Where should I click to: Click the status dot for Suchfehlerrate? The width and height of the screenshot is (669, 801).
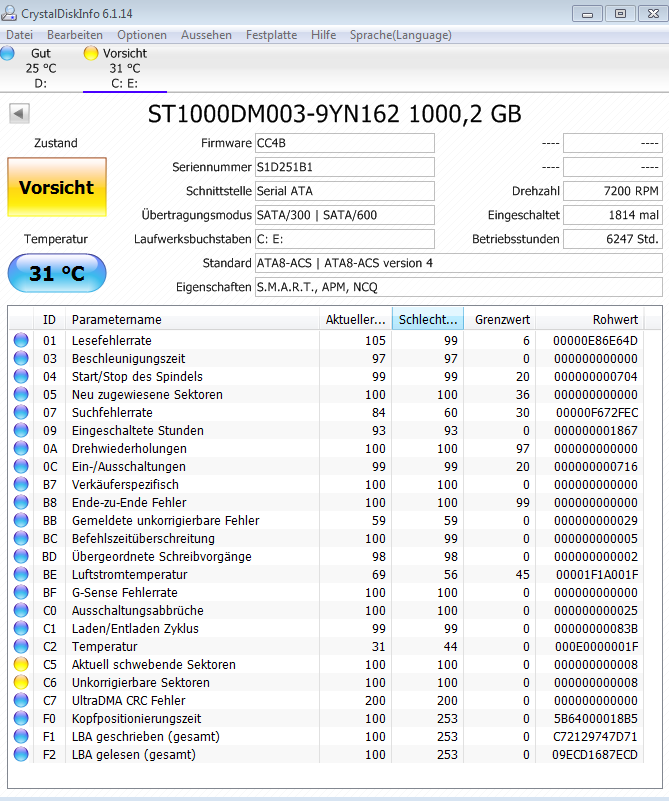tap(21, 412)
